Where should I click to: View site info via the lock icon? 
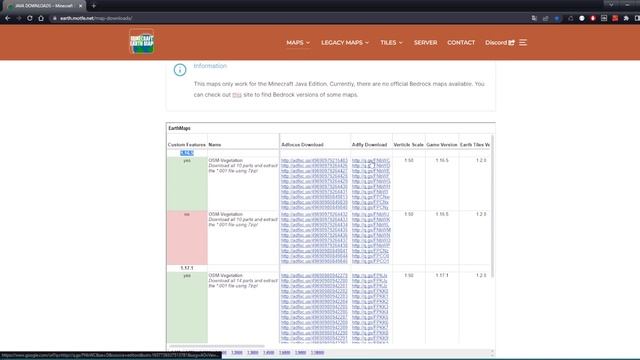point(54,18)
